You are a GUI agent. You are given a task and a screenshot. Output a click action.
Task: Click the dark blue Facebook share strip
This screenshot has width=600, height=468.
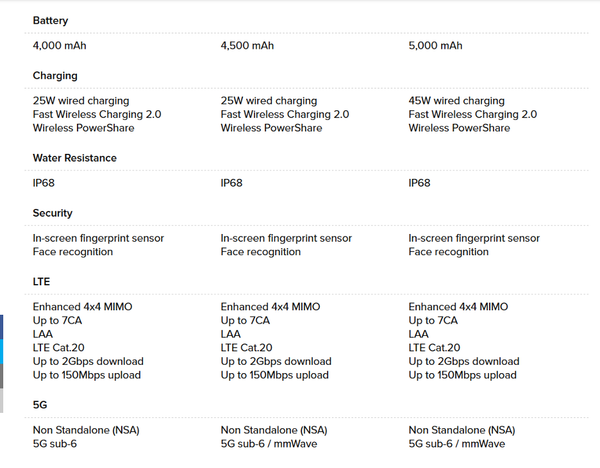pyautogui.click(x=2, y=327)
